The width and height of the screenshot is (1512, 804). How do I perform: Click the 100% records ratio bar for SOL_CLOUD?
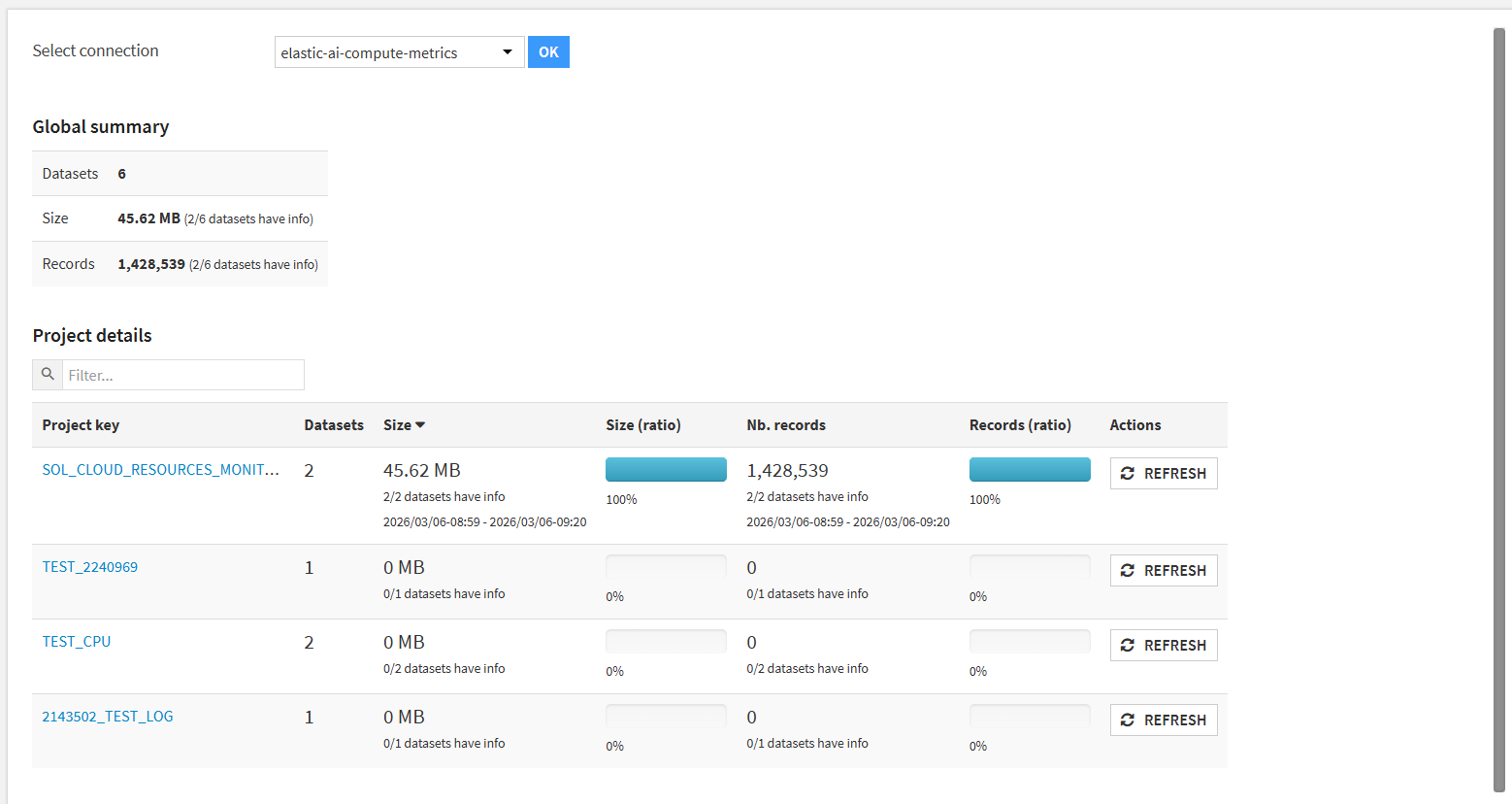1030,470
